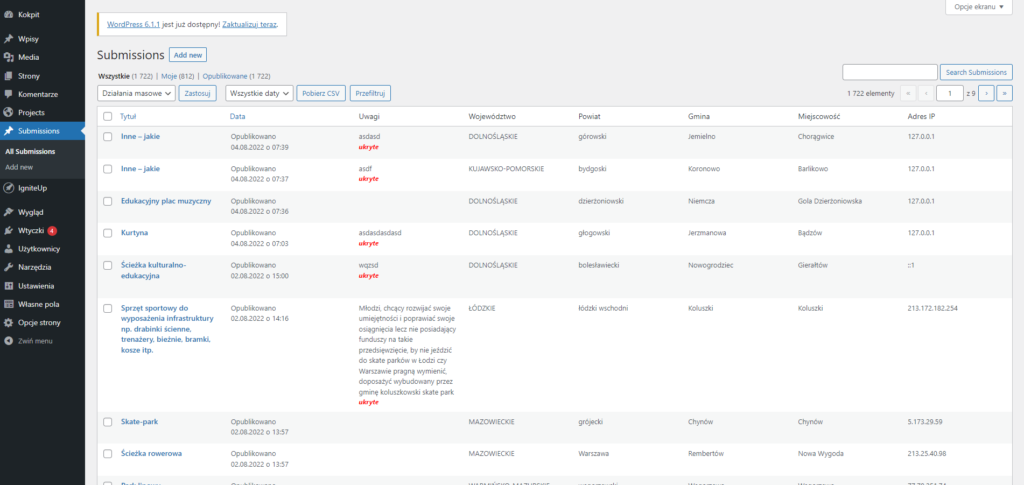Check the Barlikowo 'Inne – jakie' row

pos(108,168)
